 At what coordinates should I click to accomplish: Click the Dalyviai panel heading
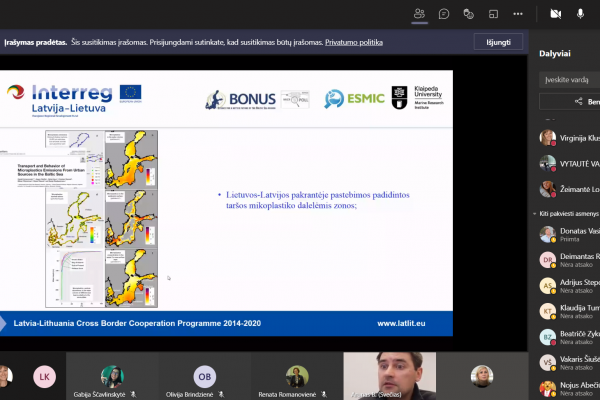554,54
